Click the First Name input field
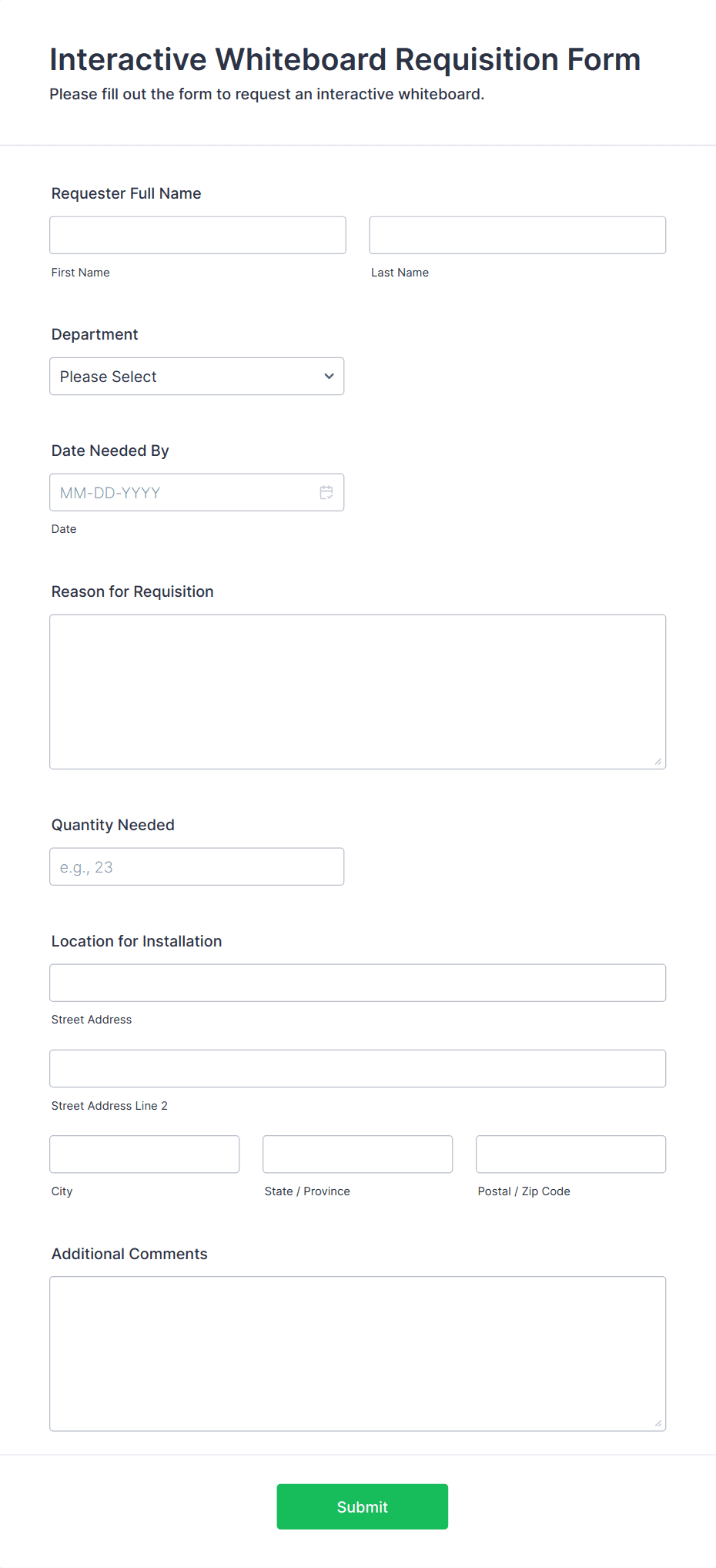 198,235
